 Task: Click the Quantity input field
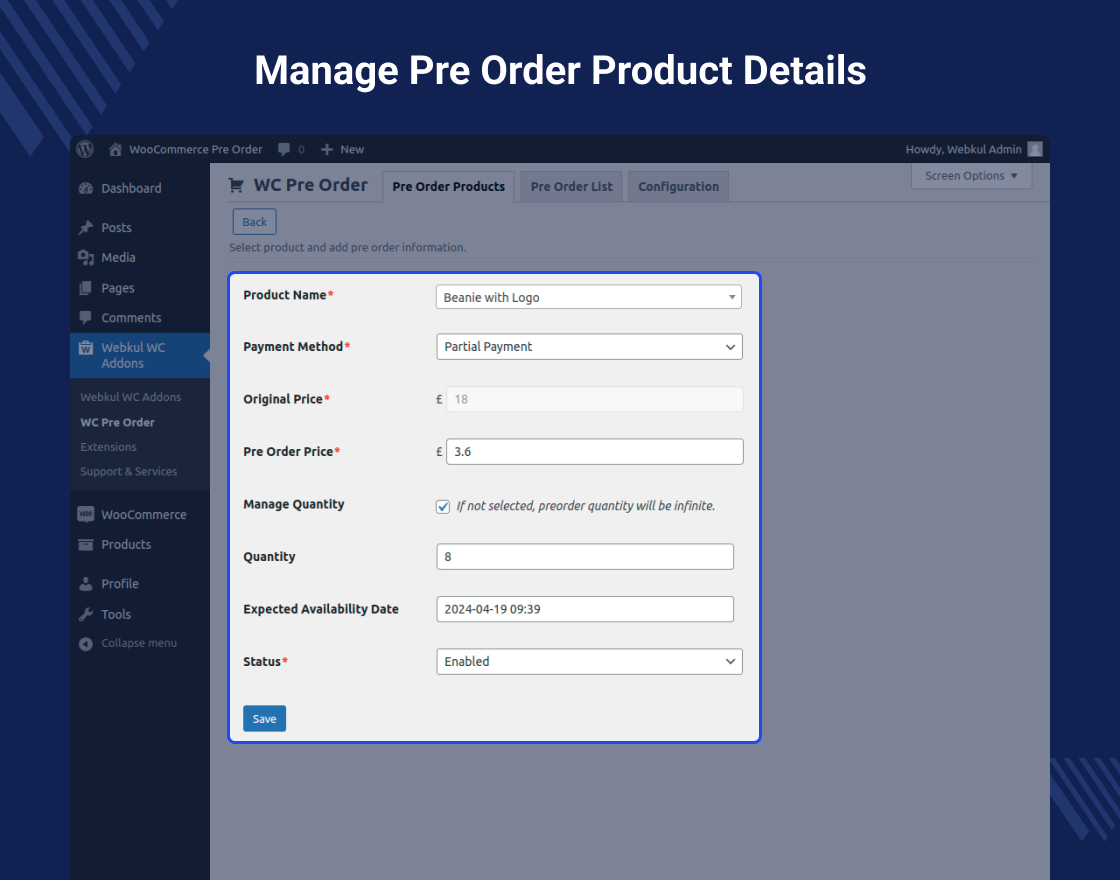pos(585,556)
